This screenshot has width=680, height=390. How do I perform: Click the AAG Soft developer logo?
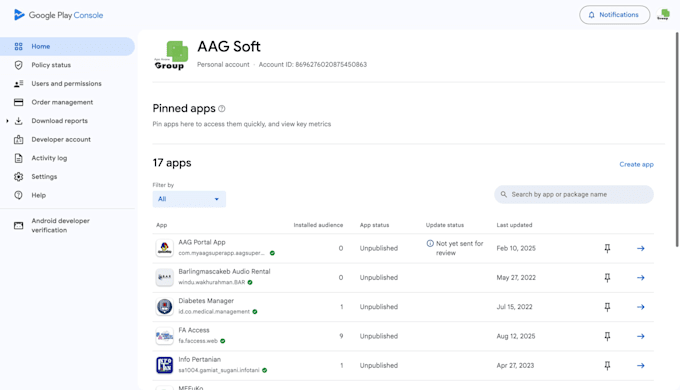pyautogui.click(x=171, y=55)
